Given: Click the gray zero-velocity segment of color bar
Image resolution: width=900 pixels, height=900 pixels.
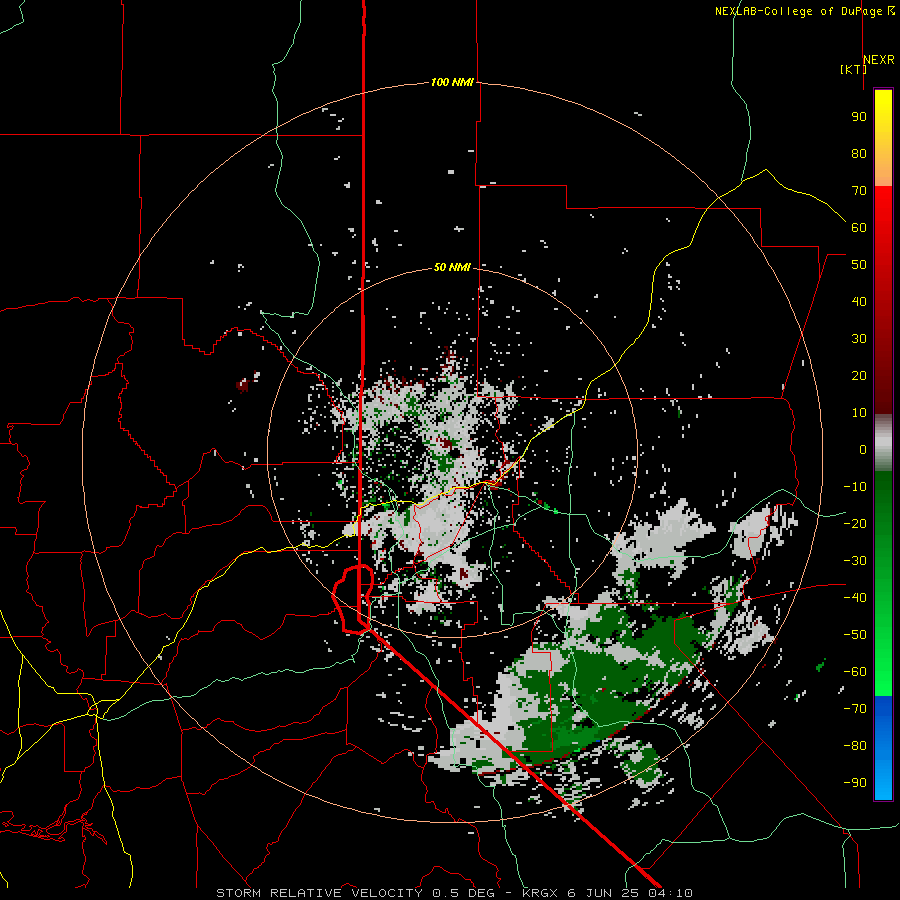Looking at the screenshot, I should tap(883, 443).
